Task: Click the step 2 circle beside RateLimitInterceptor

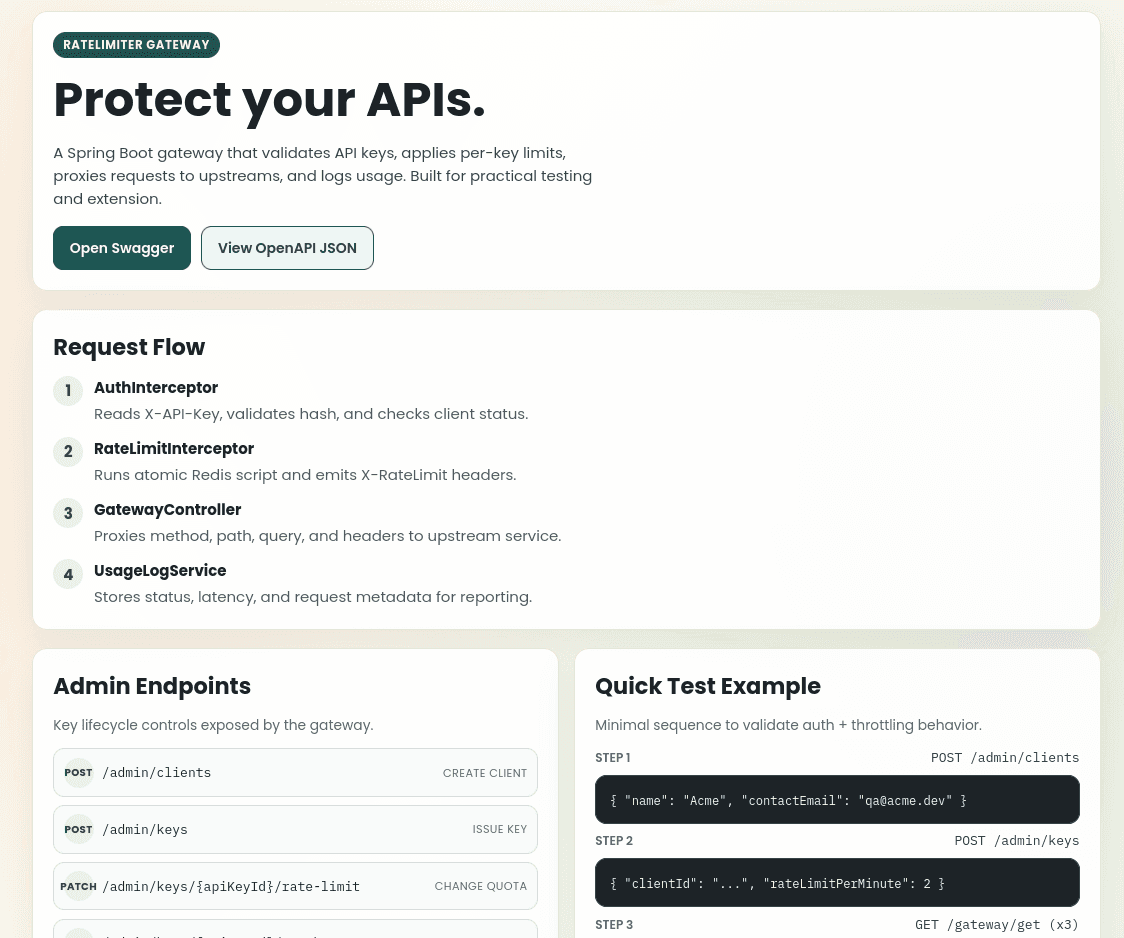Action: pyautogui.click(x=68, y=451)
